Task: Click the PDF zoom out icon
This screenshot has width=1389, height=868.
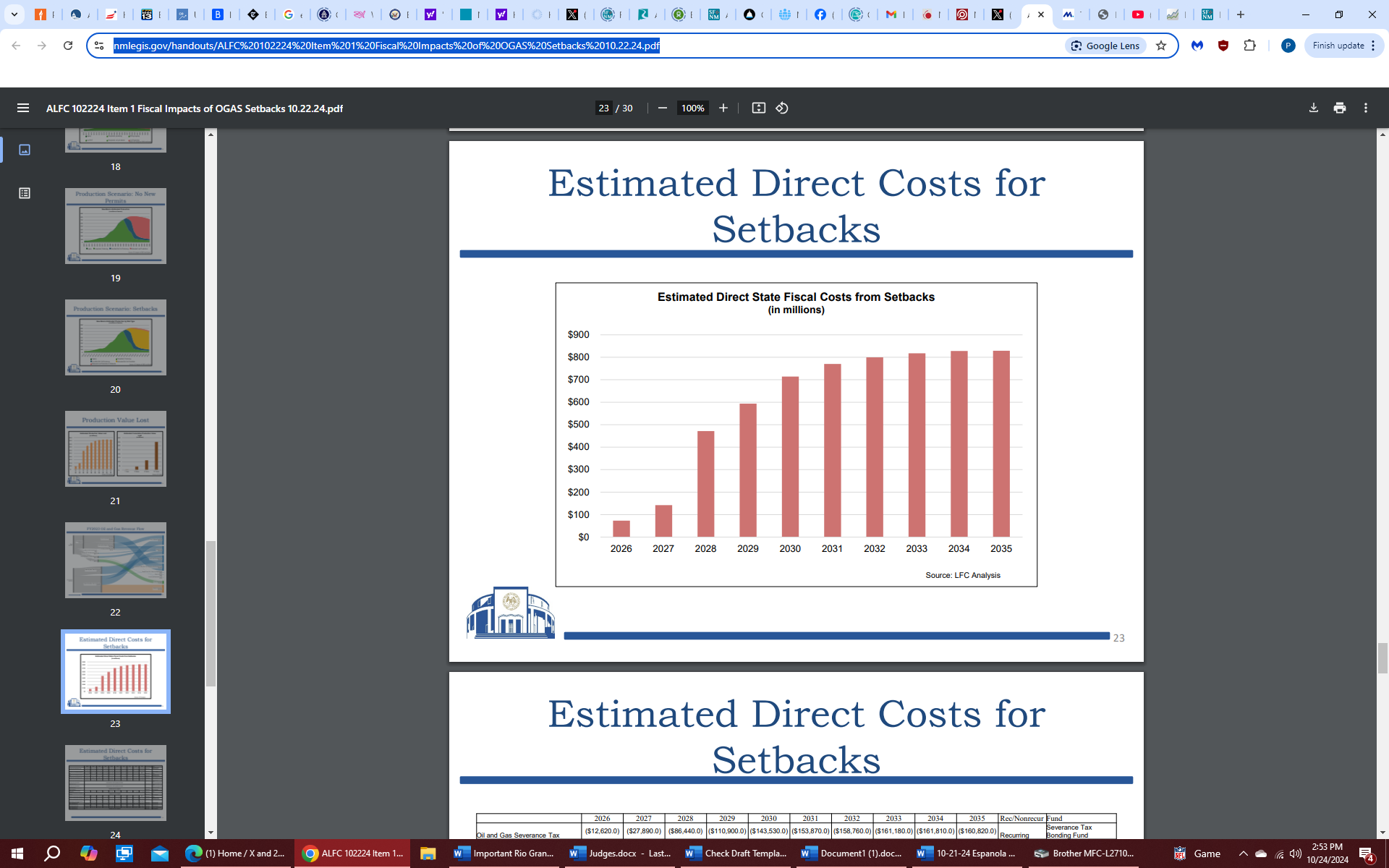Action: point(662,108)
